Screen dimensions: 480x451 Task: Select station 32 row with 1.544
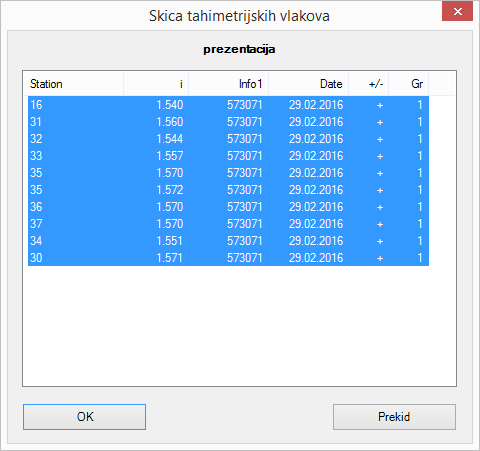coord(228,139)
